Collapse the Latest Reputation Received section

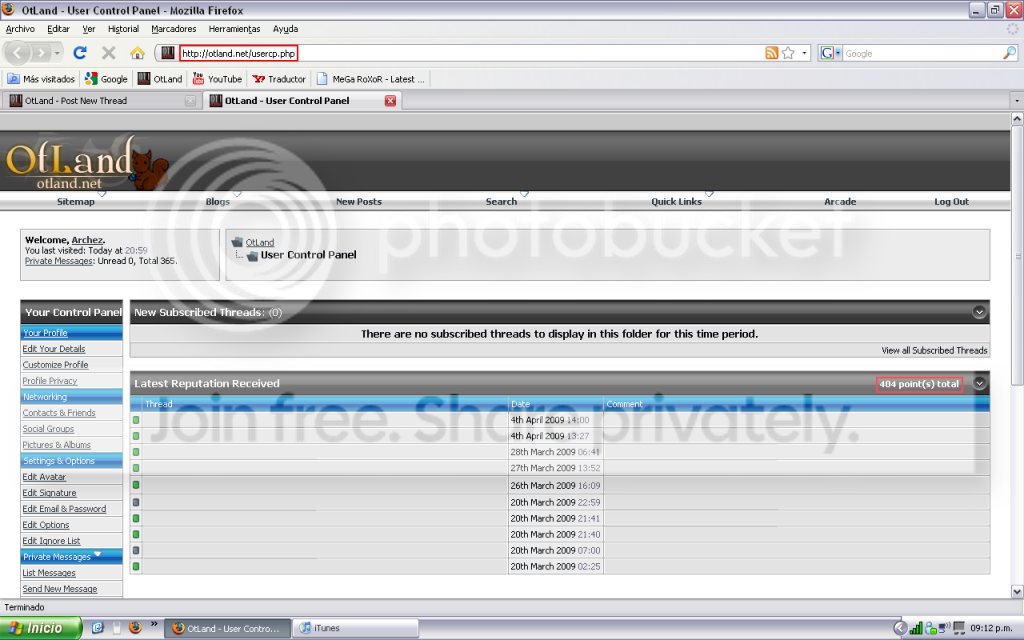[979, 383]
